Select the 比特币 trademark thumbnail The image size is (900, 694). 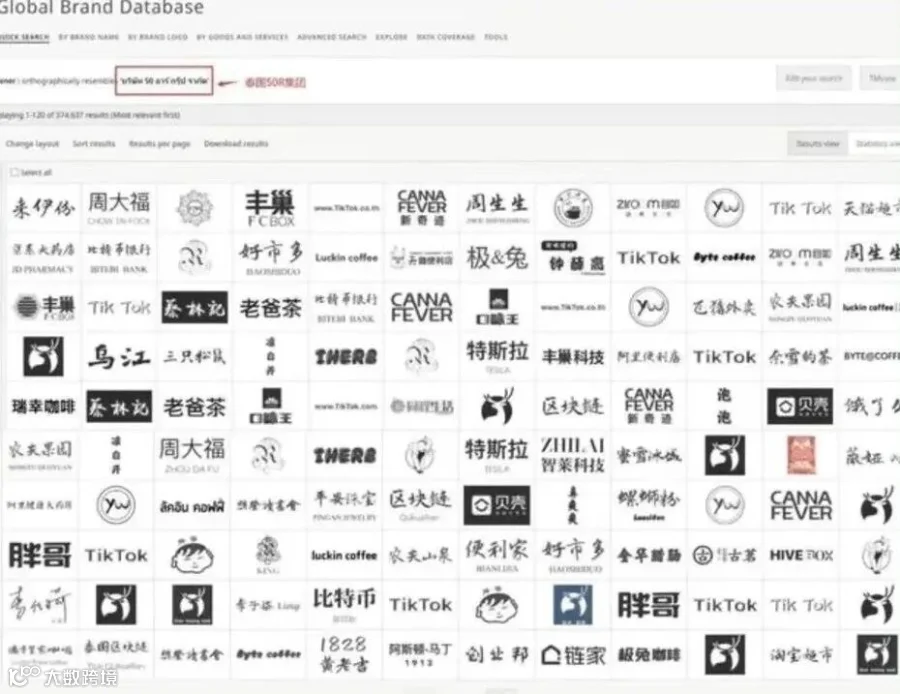pyautogui.click(x=344, y=605)
